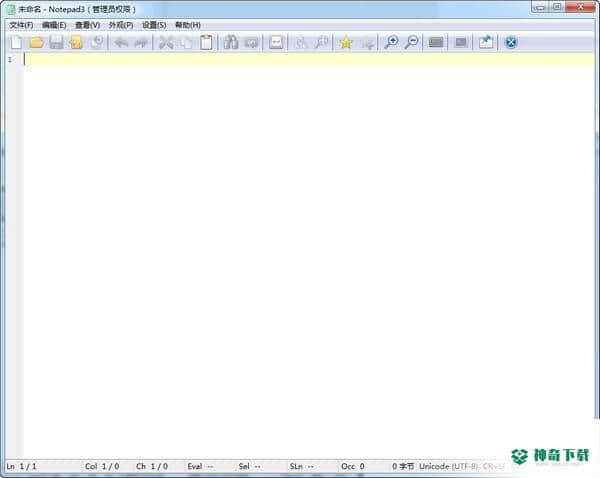Screen dimensions: 600x478
Task: Minimize the Notepad3 window
Action: (540, 7)
